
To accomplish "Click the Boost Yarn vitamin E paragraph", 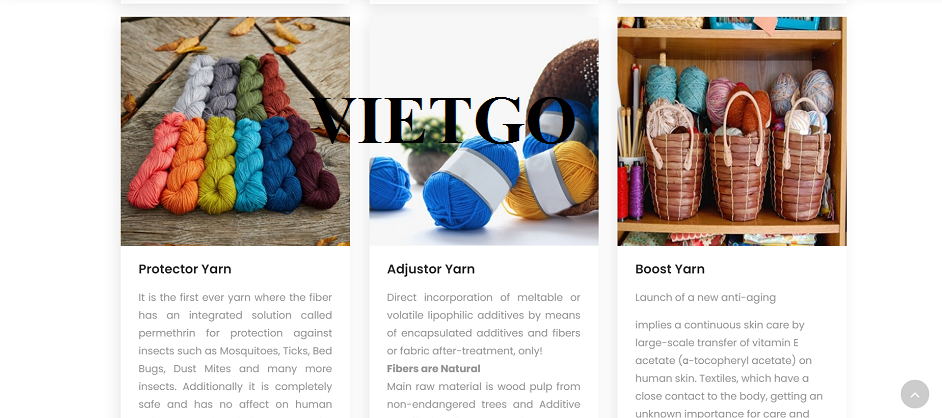I will (729, 369).
